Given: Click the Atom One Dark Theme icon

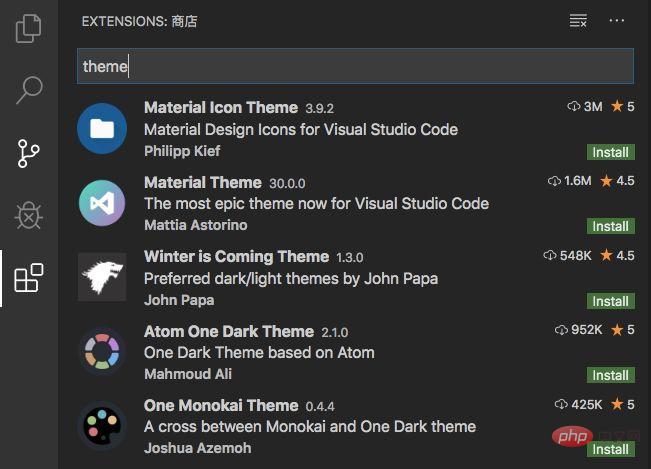Looking at the screenshot, I should pyautogui.click(x=102, y=351).
